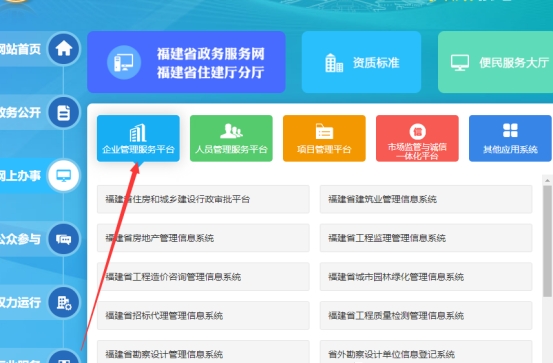
Task: Click the 信 badge icon in 市场监管 tab
Action: pos(418,132)
